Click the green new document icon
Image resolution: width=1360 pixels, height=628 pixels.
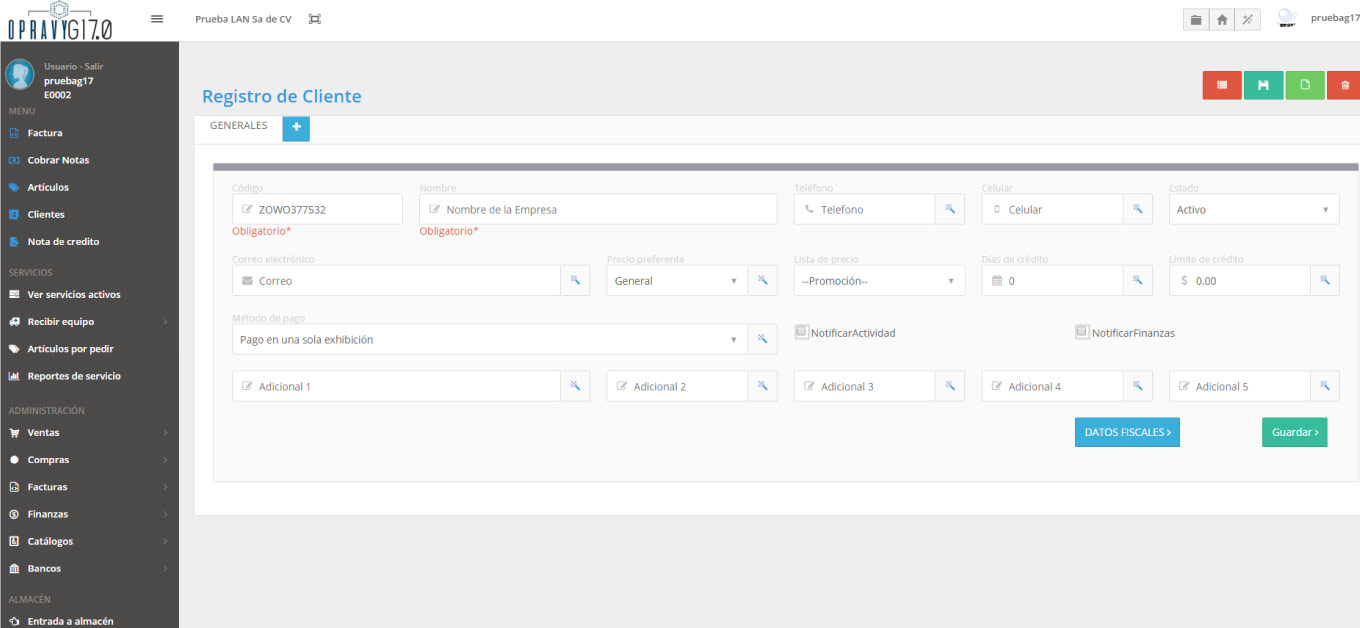click(x=1305, y=85)
